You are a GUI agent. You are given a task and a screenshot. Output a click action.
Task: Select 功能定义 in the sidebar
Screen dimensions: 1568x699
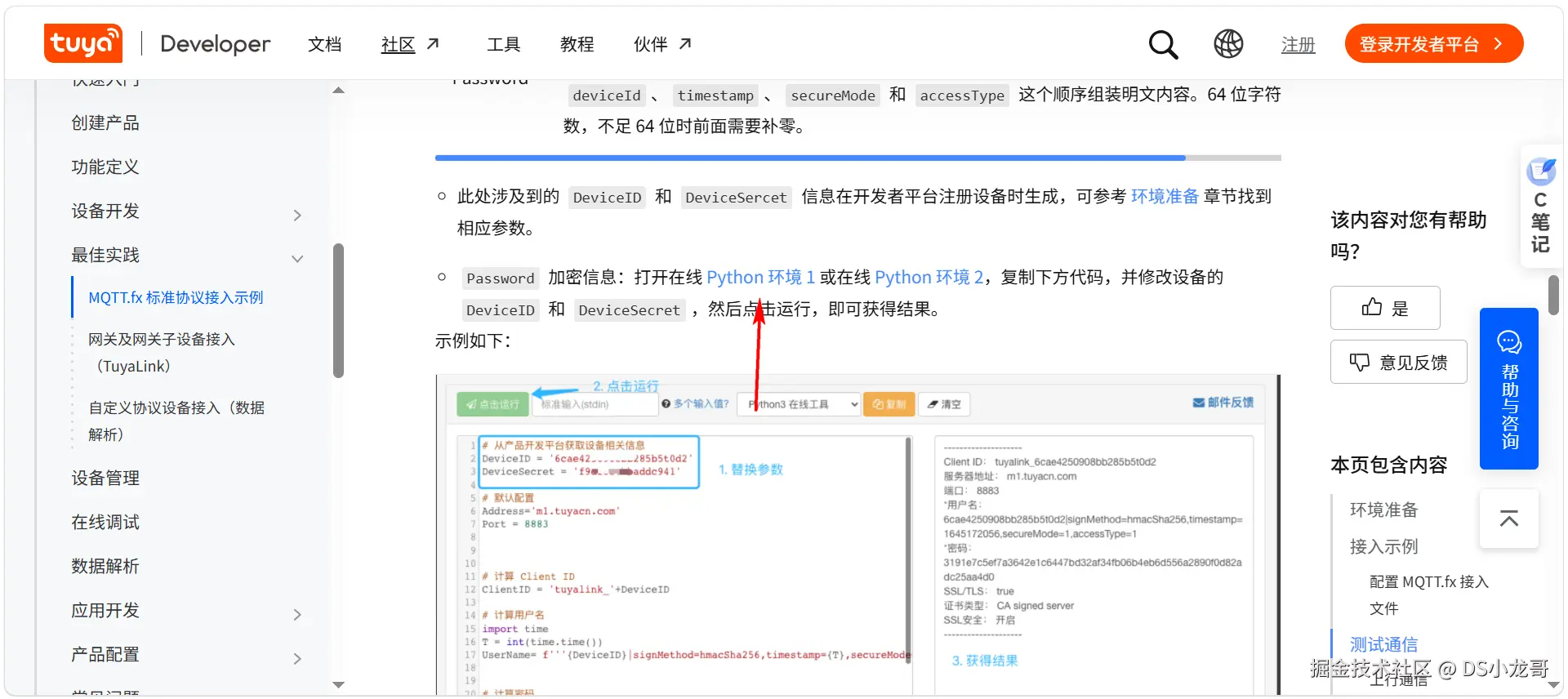point(105,167)
